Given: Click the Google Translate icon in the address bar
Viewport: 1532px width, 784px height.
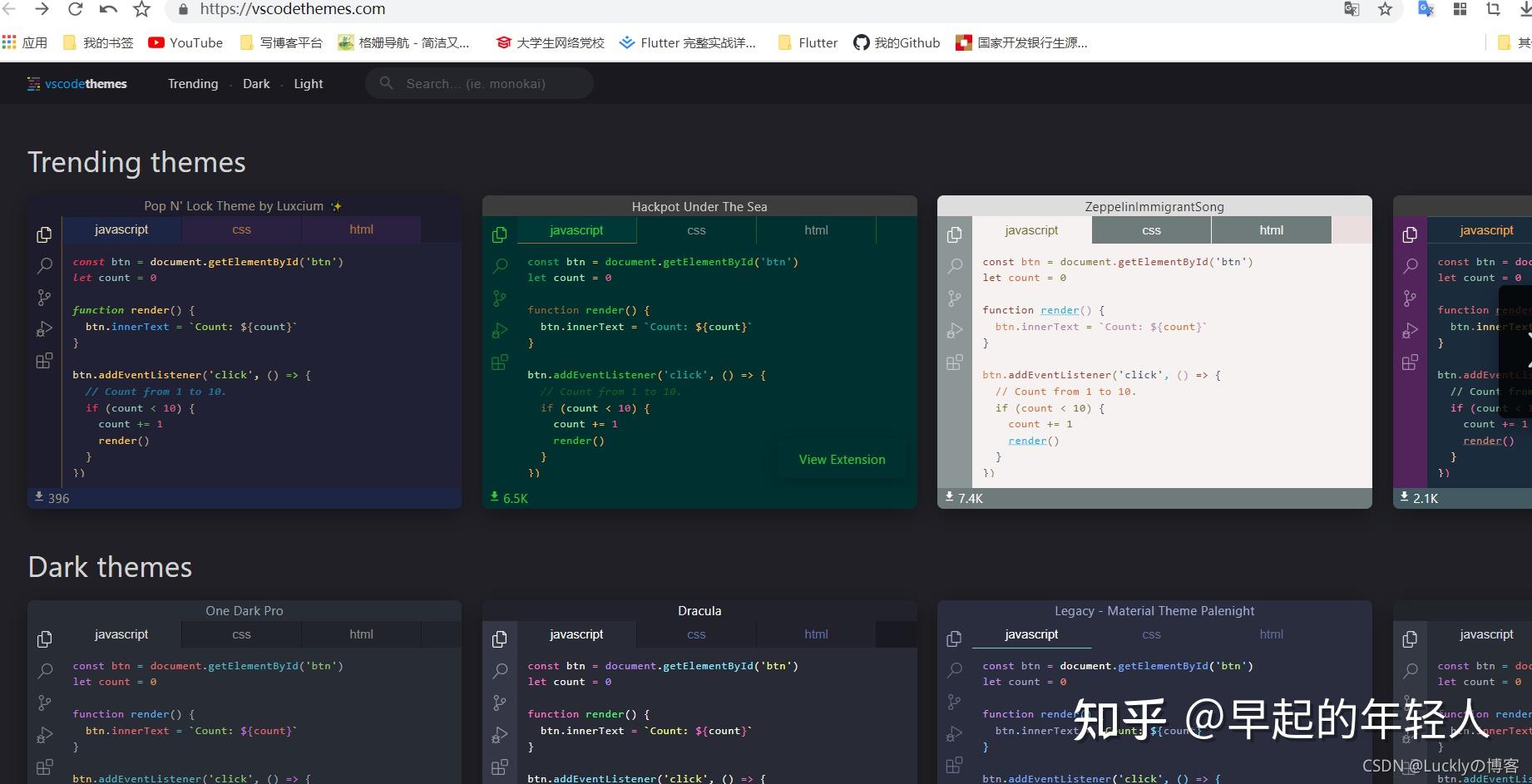Looking at the screenshot, I should point(1352,10).
